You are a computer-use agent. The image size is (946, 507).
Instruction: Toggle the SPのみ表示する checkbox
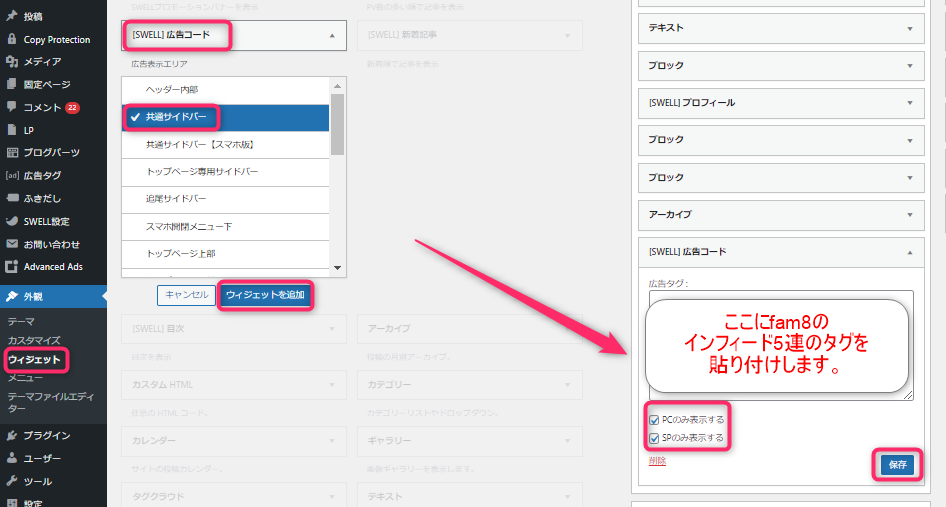tap(654, 439)
